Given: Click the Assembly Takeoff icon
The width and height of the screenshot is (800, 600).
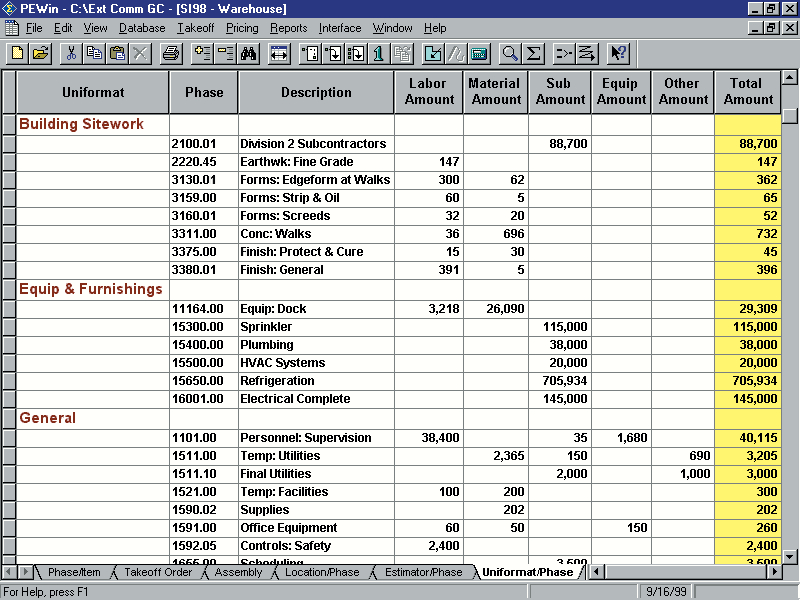Looking at the screenshot, I should [356, 53].
